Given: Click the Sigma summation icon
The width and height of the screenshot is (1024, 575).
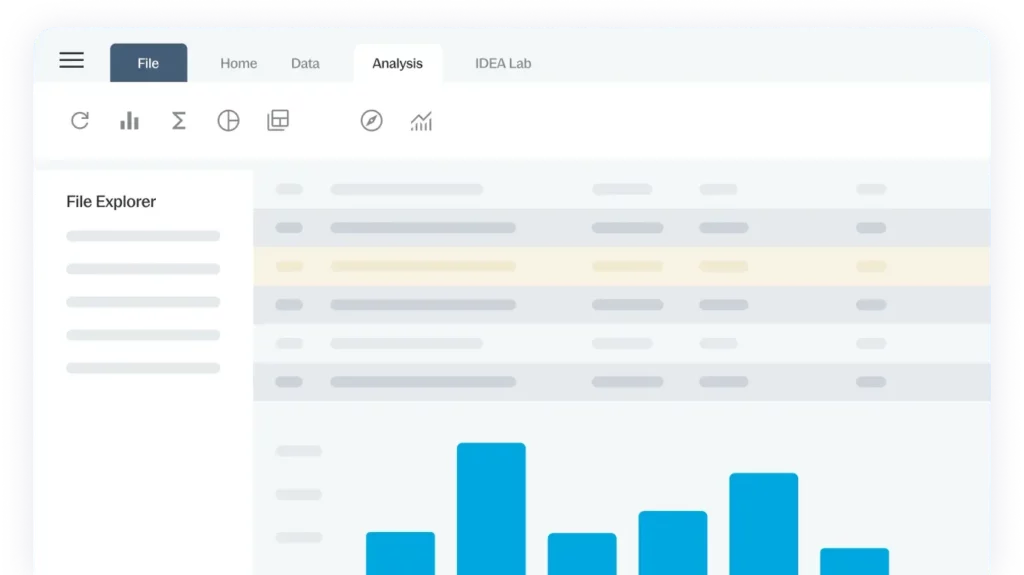Looking at the screenshot, I should (179, 121).
